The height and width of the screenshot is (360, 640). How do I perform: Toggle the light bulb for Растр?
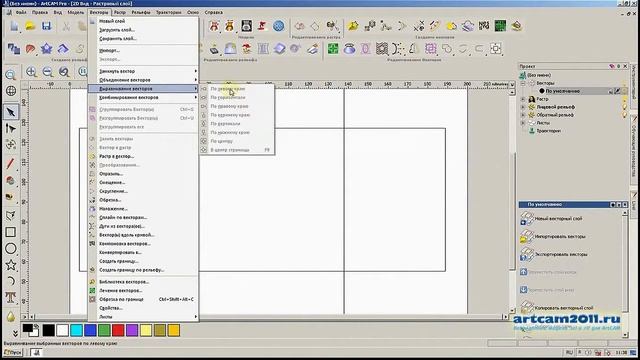(624, 99)
